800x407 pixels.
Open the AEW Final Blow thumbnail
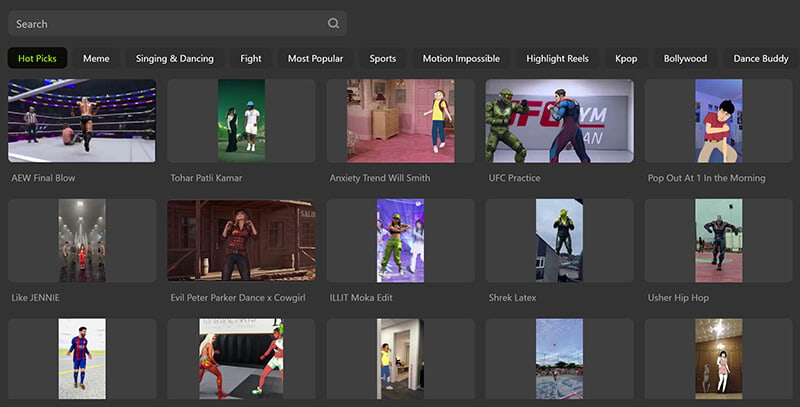[x=82, y=121]
